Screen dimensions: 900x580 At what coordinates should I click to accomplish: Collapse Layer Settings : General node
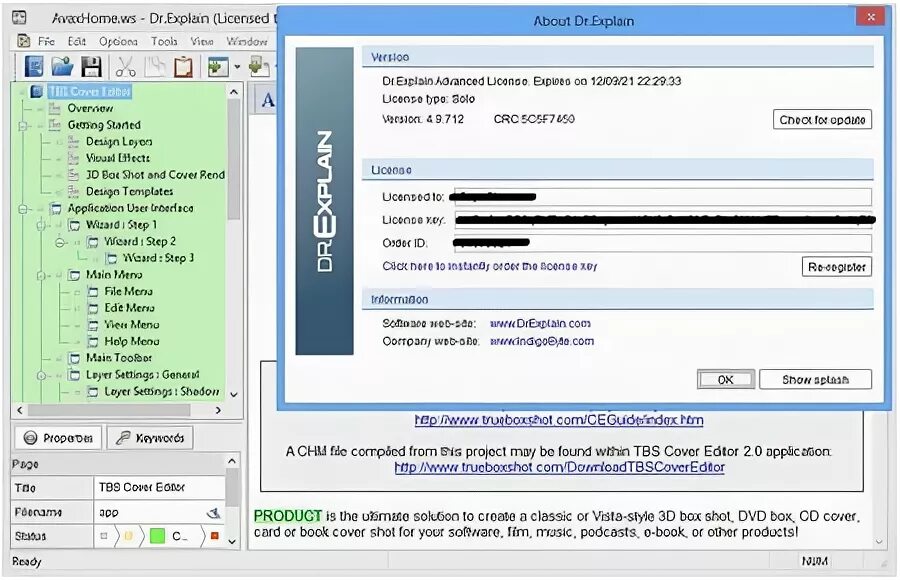pos(41,376)
